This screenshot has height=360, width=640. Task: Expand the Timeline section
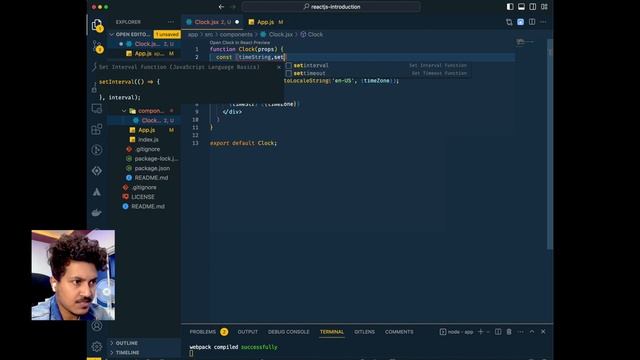pyautogui.click(x=144, y=352)
